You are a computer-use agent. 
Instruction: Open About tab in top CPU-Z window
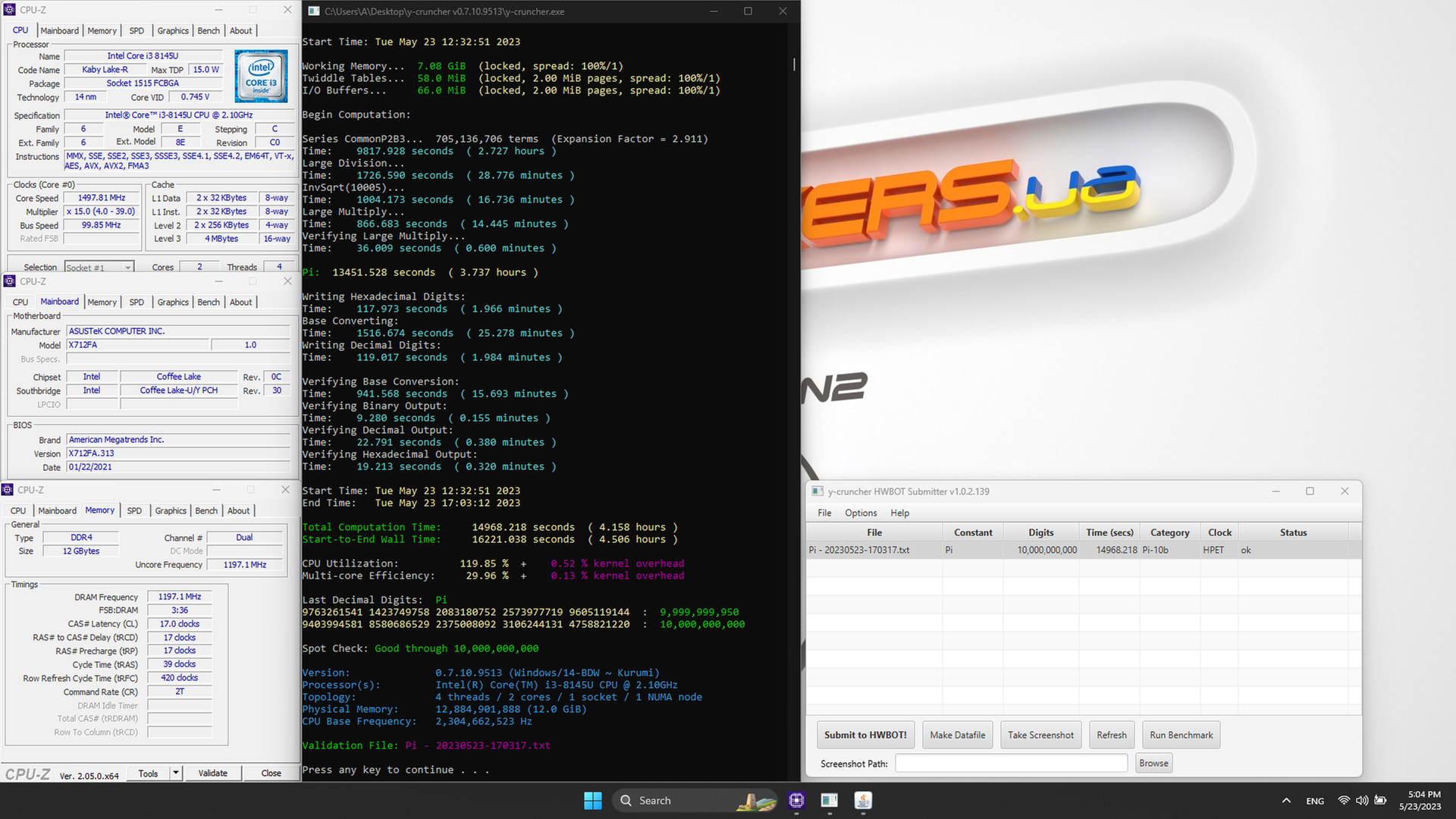coord(241,30)
